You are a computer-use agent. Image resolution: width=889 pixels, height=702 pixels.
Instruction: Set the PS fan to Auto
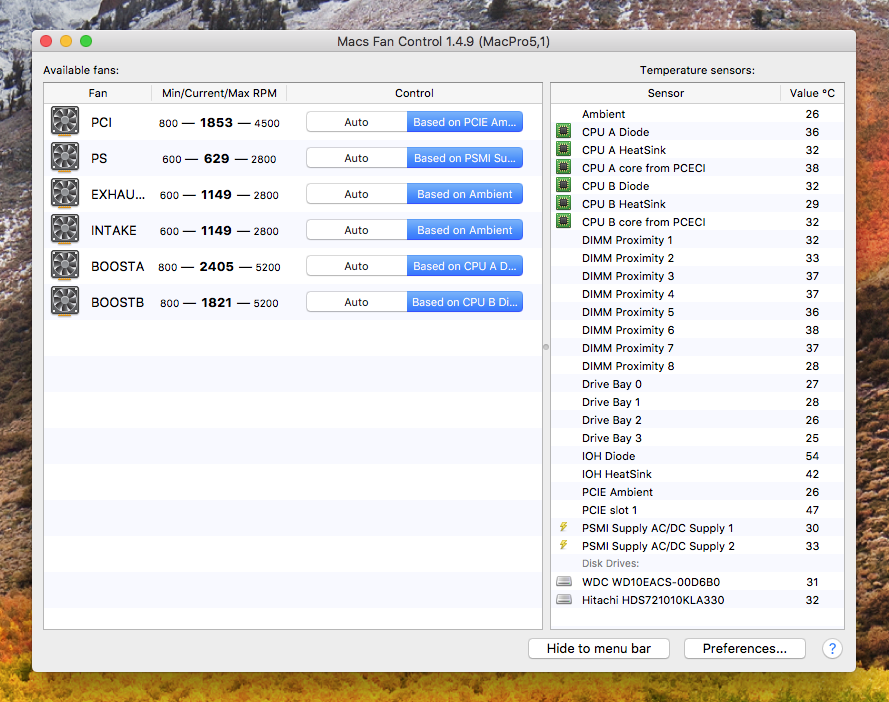357,158
